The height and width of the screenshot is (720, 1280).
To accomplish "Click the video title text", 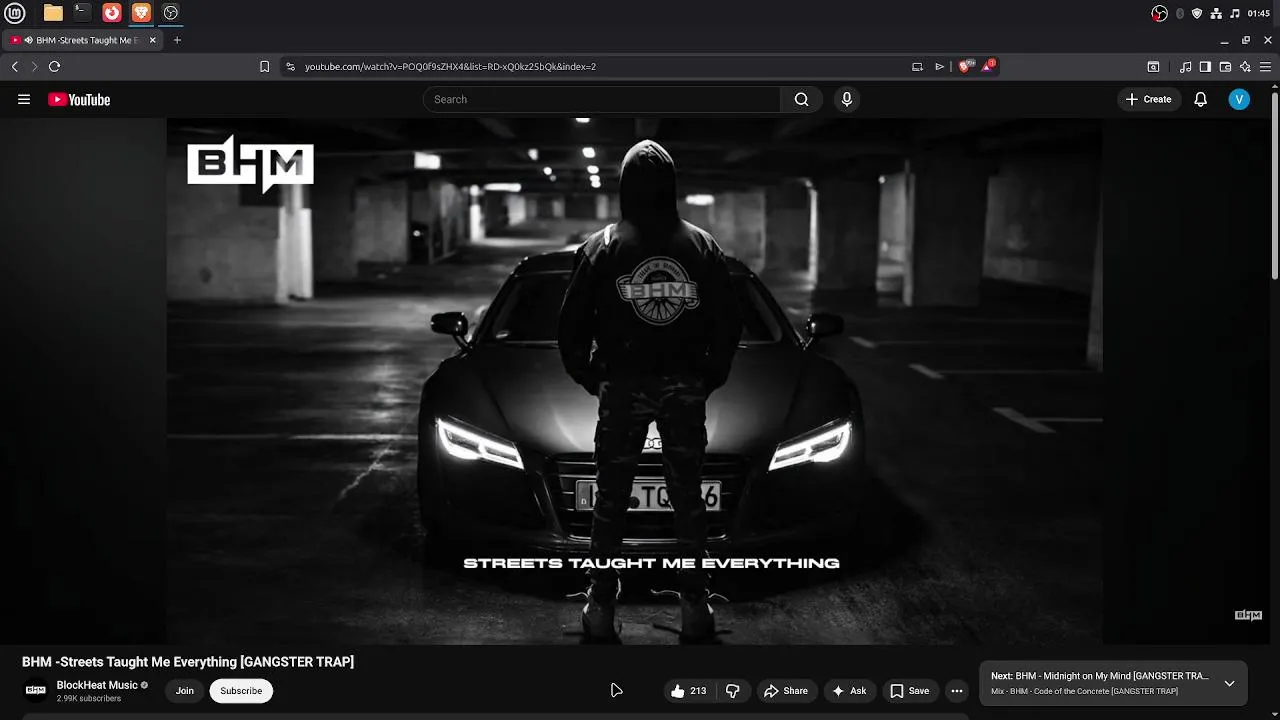I will (x=188, y=662).
